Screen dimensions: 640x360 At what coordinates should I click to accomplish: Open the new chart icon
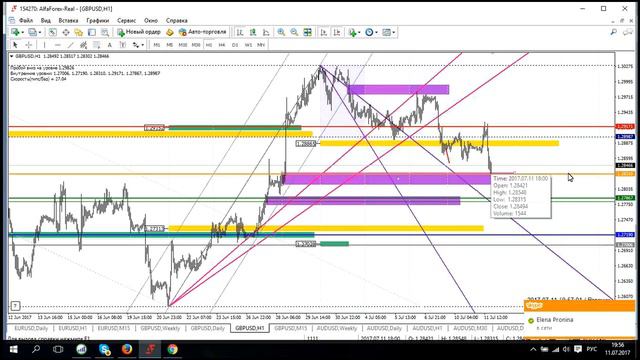coord(15,32)
